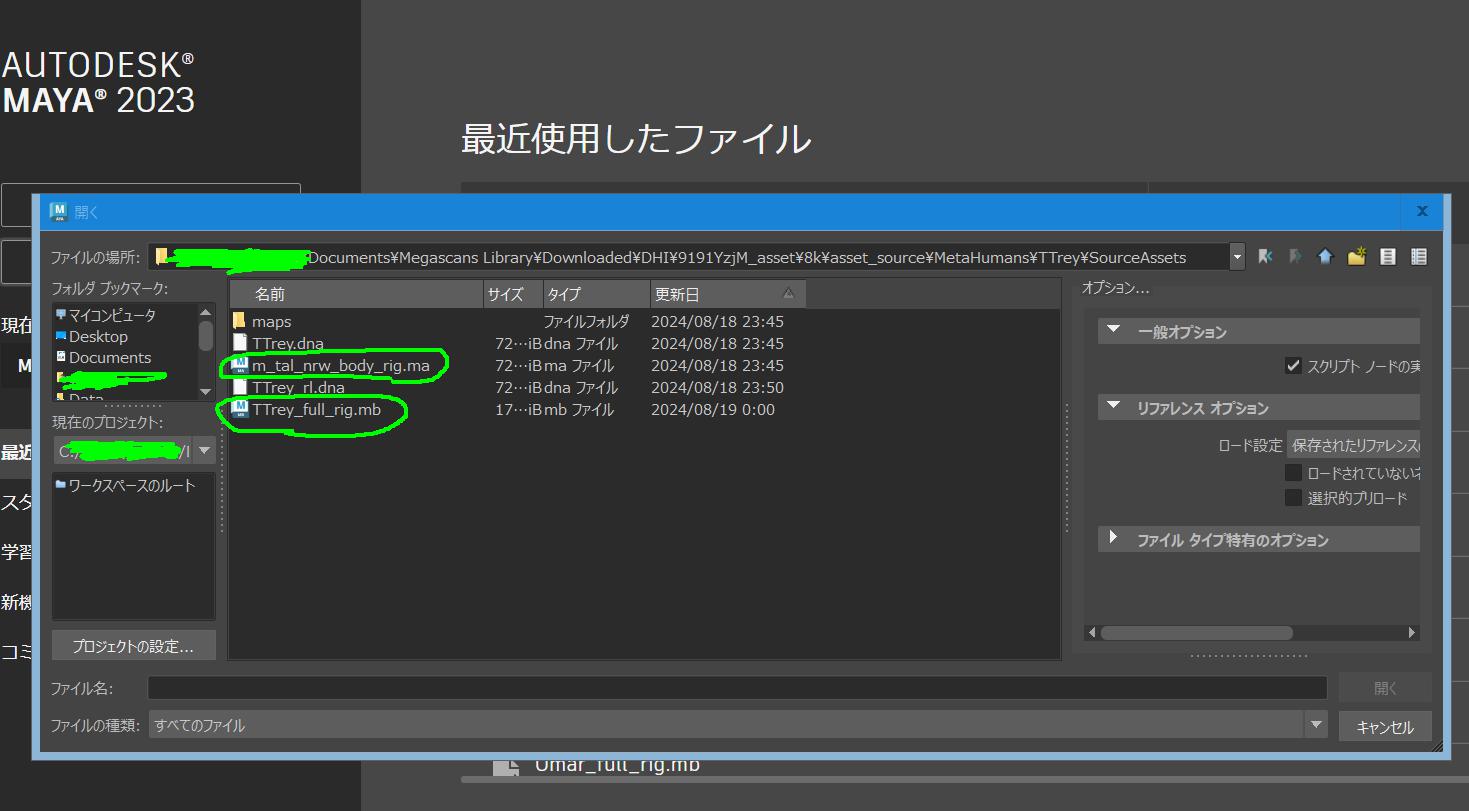Click the m_tal_nrw_body_rig.ma Maya file icon
Image resolution: width=1469 pixels, height=811 pixels.
coord(239,365)
